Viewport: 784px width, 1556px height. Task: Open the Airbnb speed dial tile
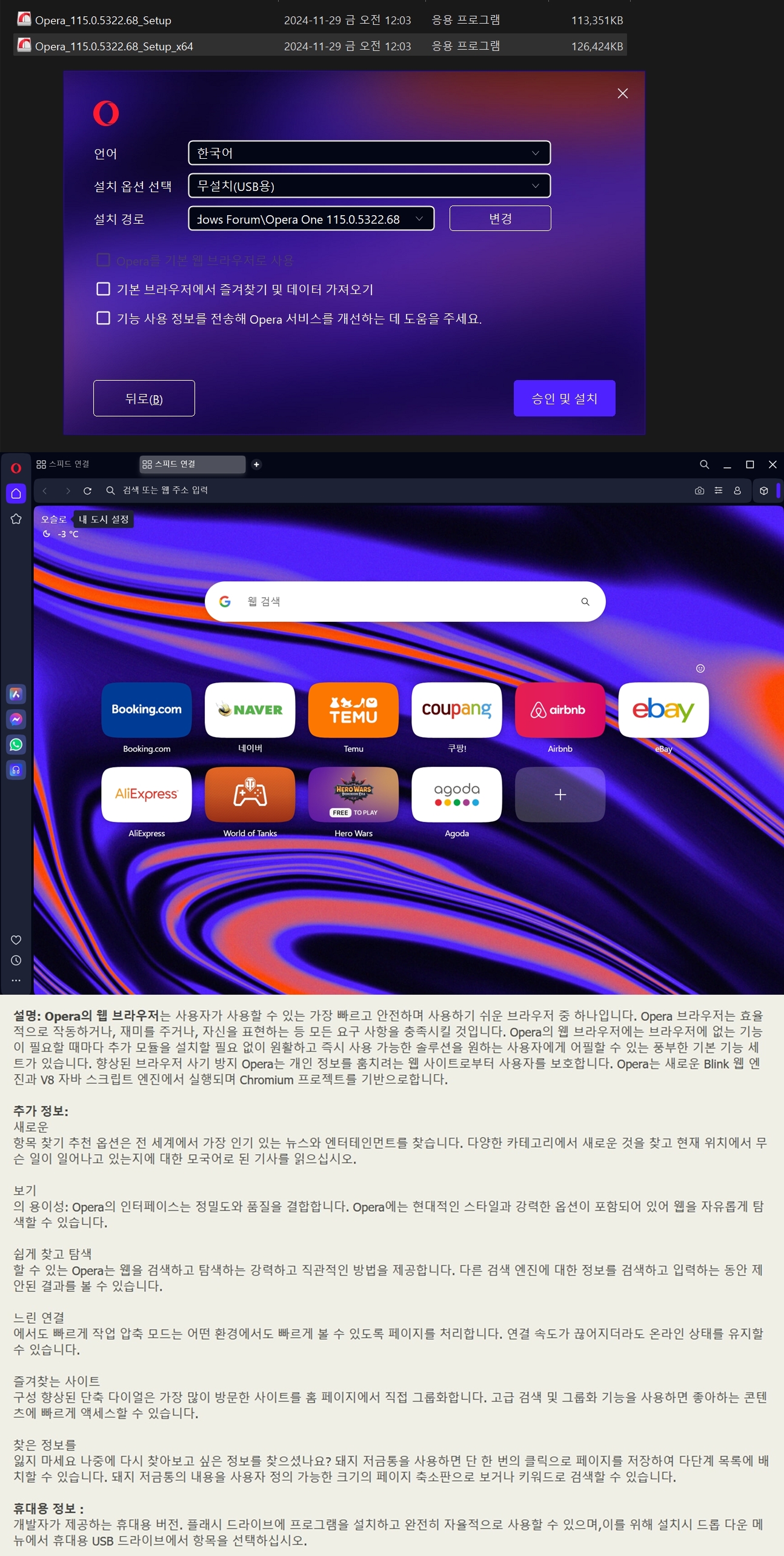pos(560,710)
